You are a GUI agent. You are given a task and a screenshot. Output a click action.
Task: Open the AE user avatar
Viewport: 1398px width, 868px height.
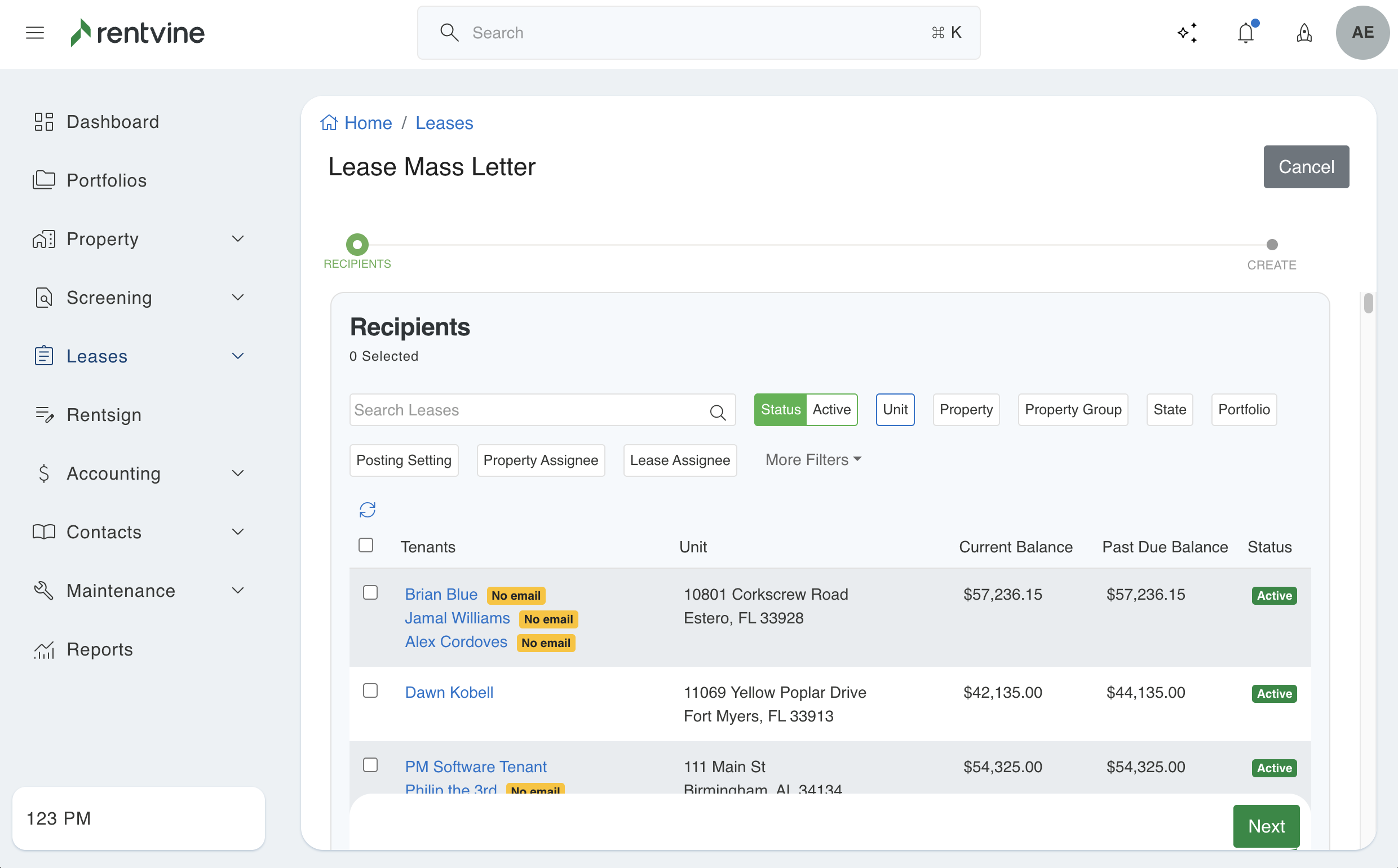tap(1362, 33)
